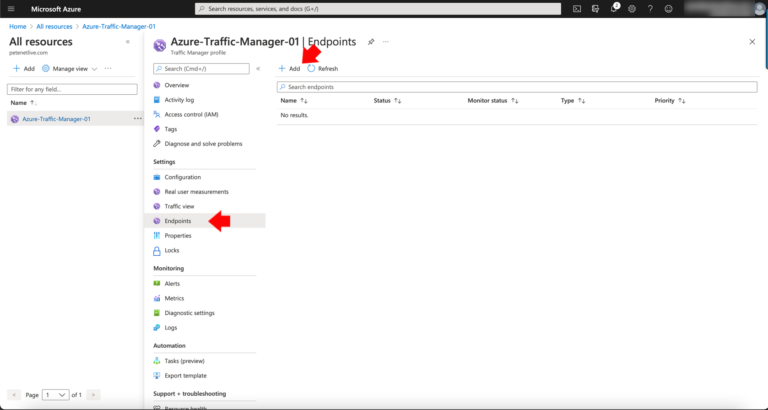Screen dimensions: 768x410
Task: Close the Endpoints blade
Action: 752,42
